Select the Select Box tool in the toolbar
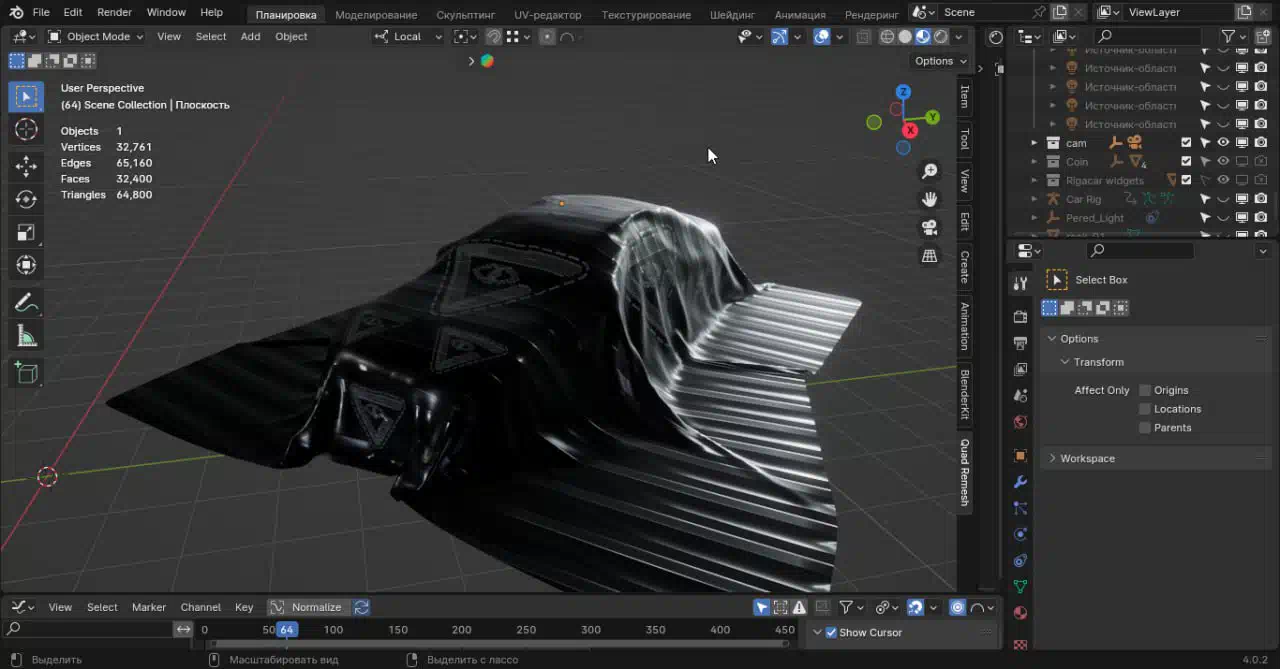Viewport: 1280px width, 669px height. tap(27, 97)
